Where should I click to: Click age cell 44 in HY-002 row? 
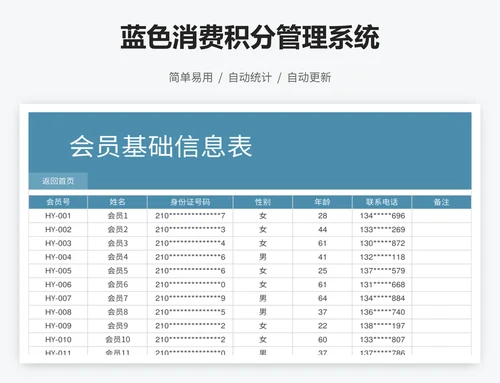pyautogui.click(x=322, y=230)
